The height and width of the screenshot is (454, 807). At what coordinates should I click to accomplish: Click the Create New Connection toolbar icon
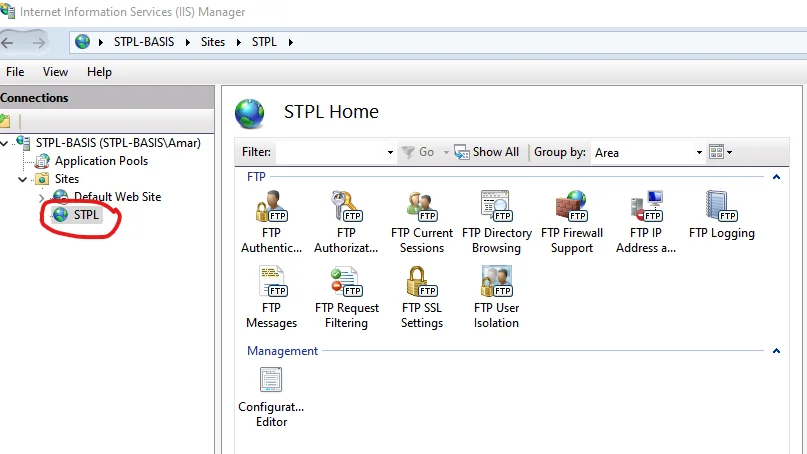point(6,121)
